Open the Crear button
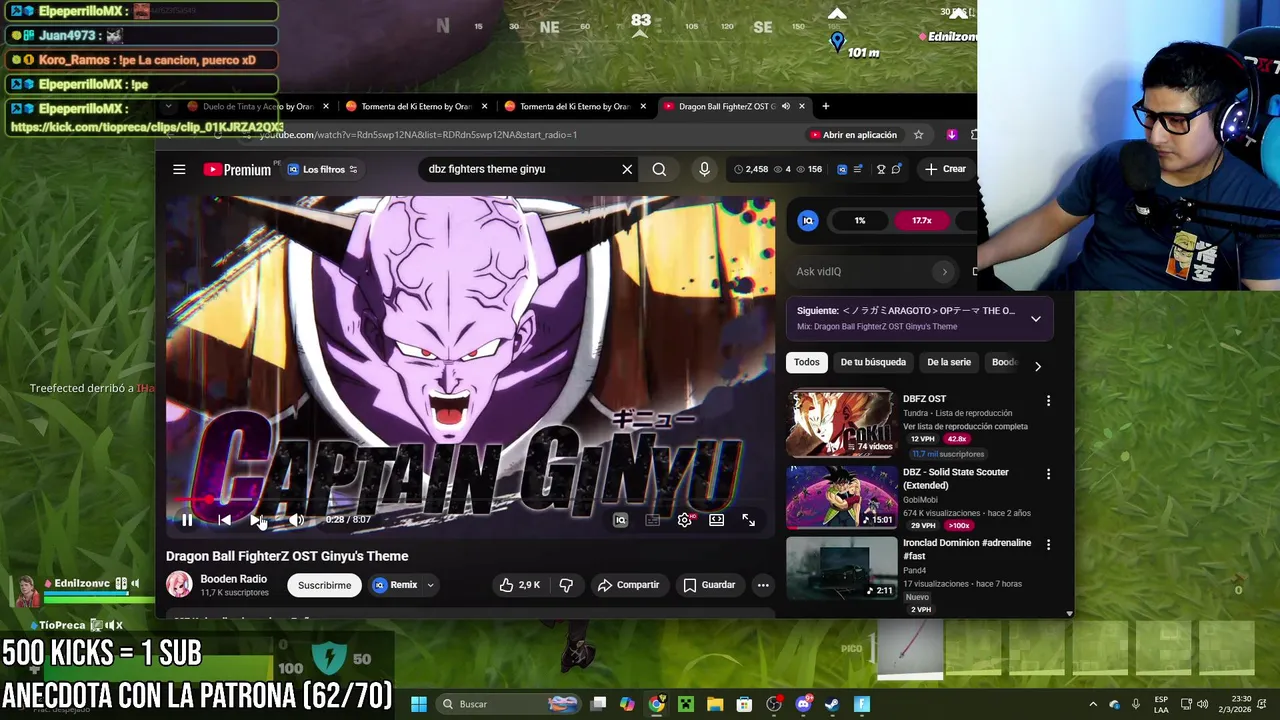Screen dimensions: 1280x720 [945, 169]
